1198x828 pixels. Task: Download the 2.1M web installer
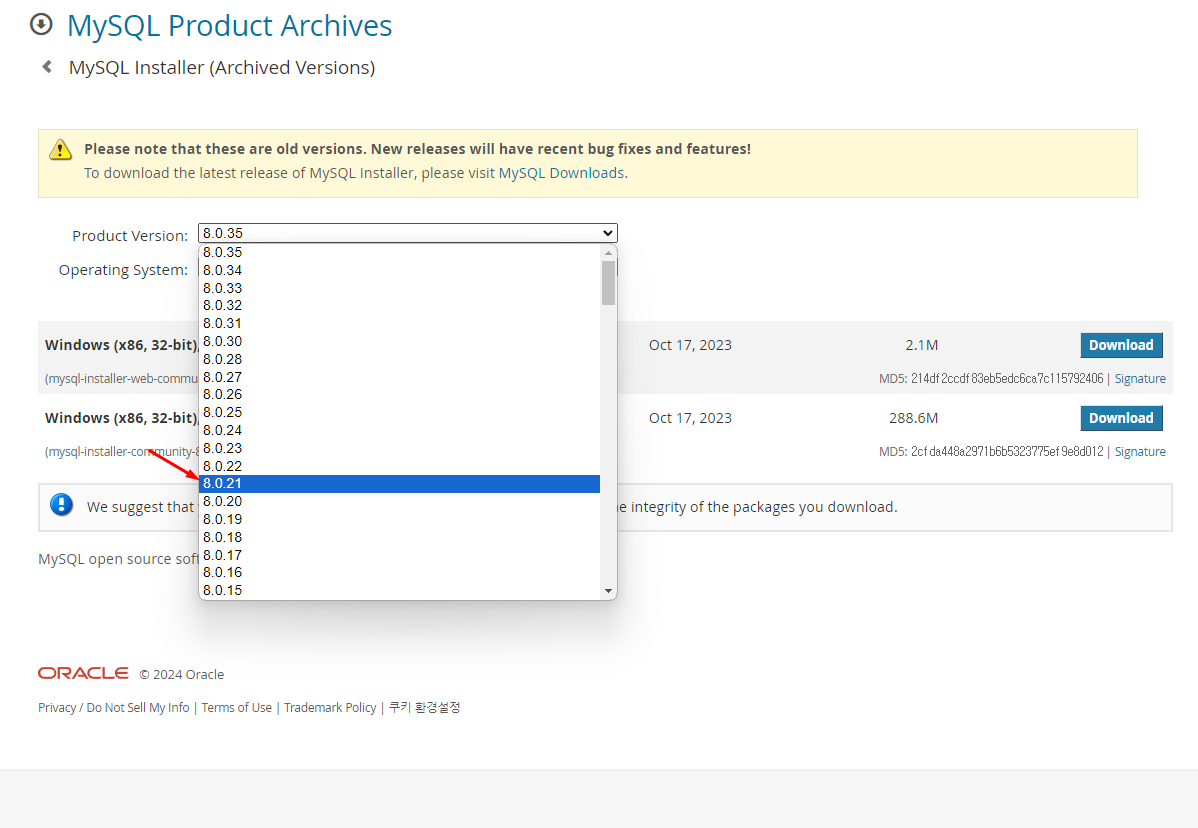(x=1121, y=345)
